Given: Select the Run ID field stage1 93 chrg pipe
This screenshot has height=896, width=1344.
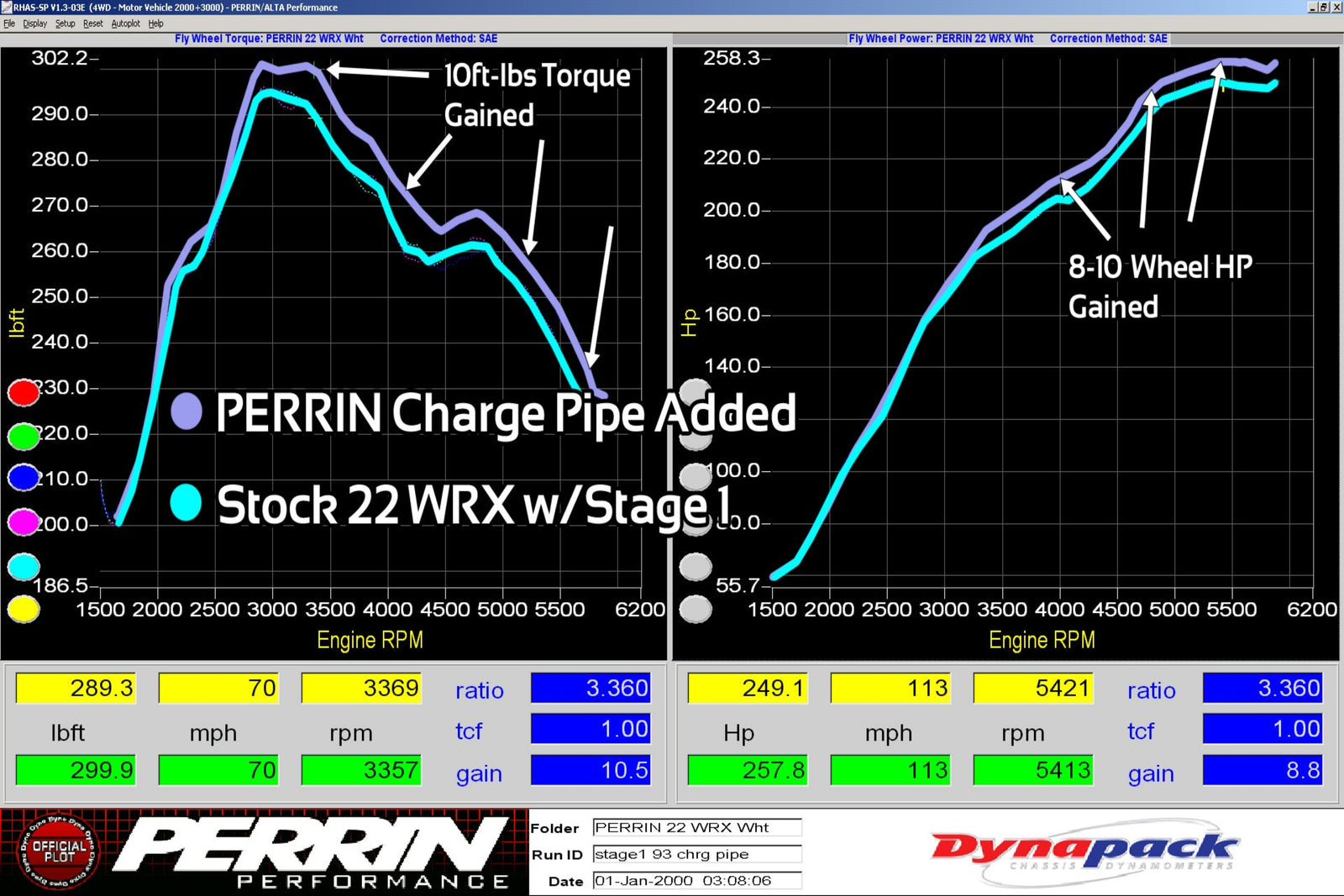Looking at the screenshot, I should click(x=696, y=854).
